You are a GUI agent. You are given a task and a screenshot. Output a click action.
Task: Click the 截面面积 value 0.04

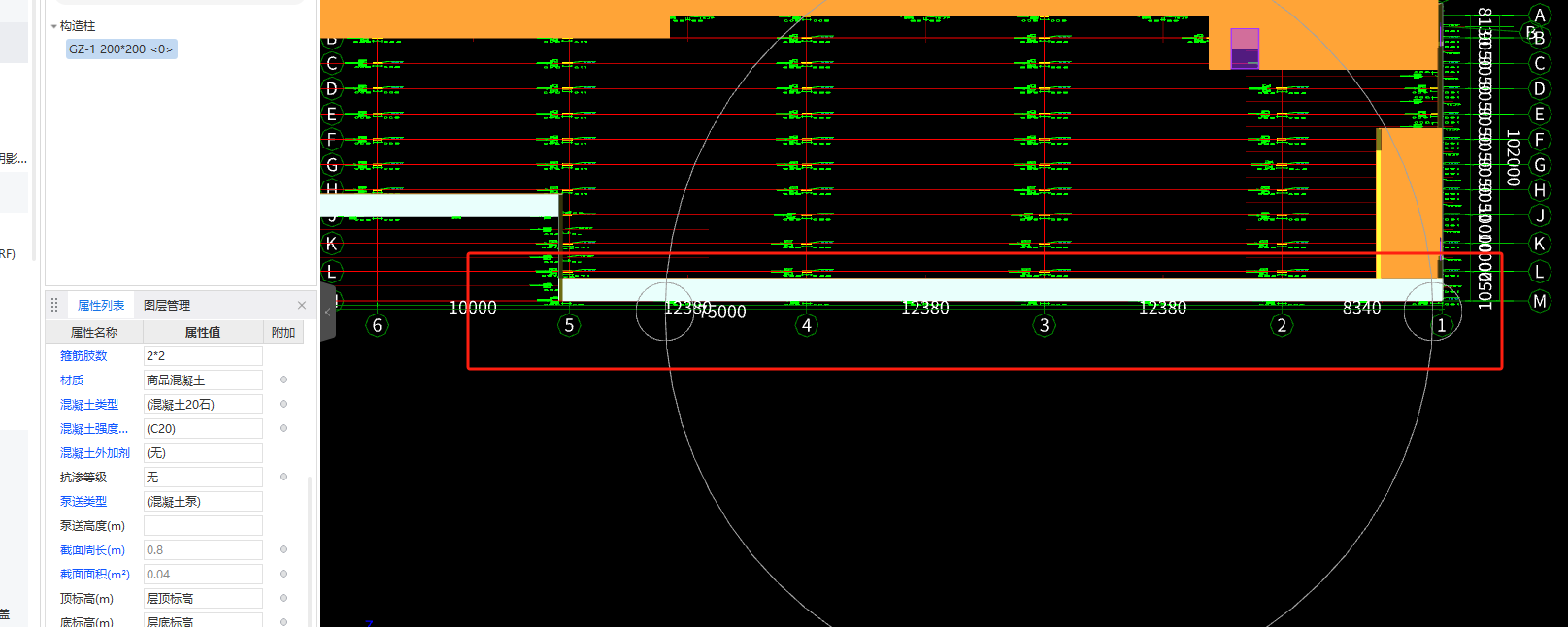tap(203, 575)
